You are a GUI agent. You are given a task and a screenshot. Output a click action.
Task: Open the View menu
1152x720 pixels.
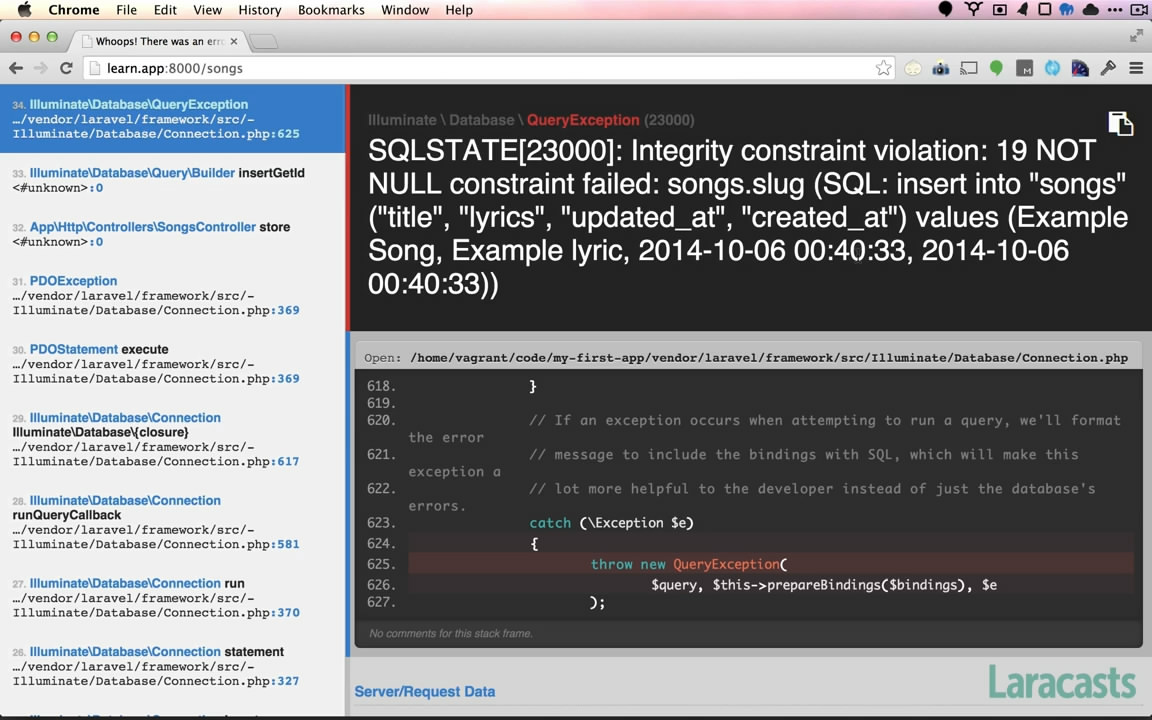tap(207, 10)
